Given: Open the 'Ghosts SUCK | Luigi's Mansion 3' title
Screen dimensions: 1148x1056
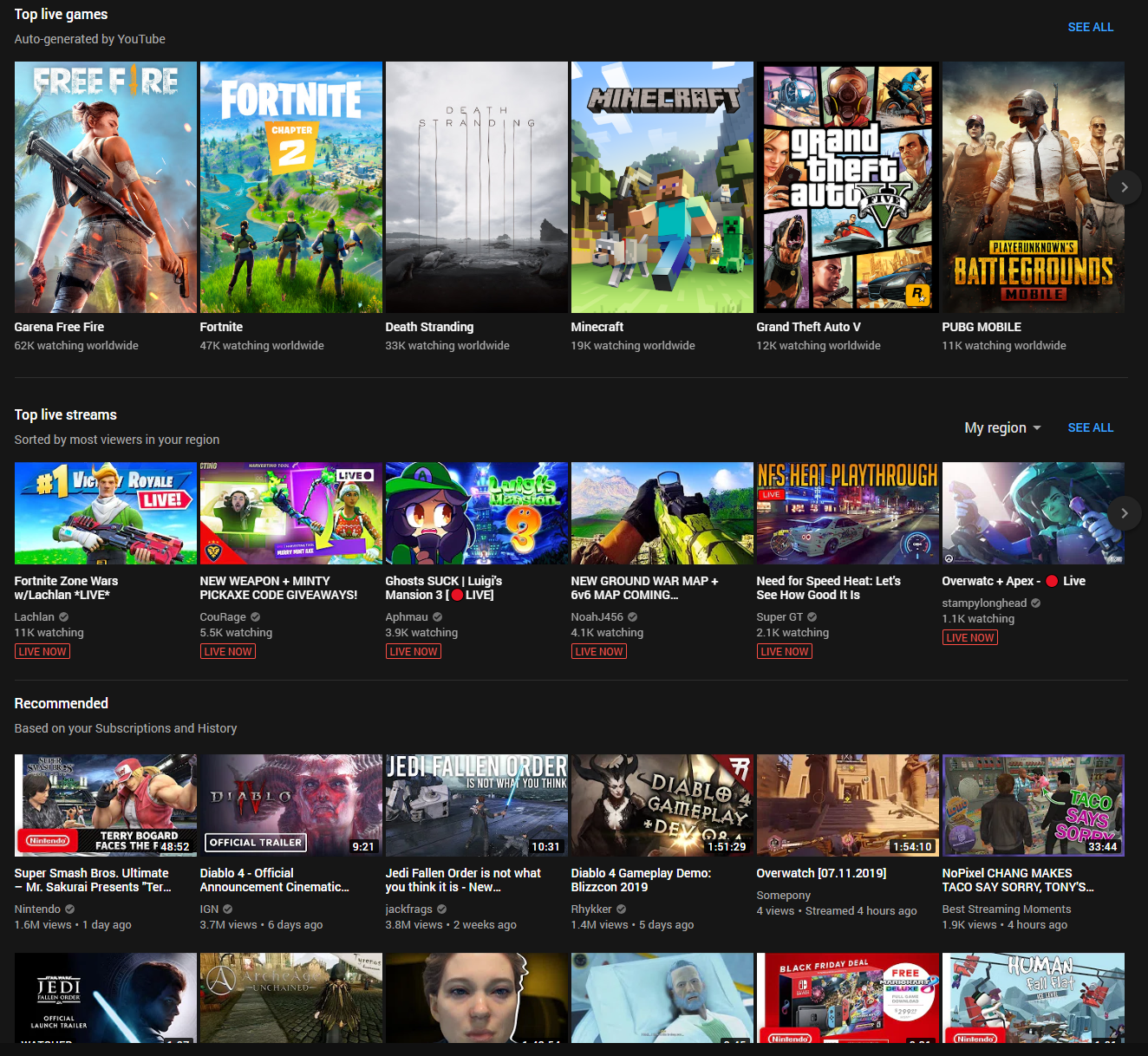Looking at the screenshot, I should tap(444, 588).
